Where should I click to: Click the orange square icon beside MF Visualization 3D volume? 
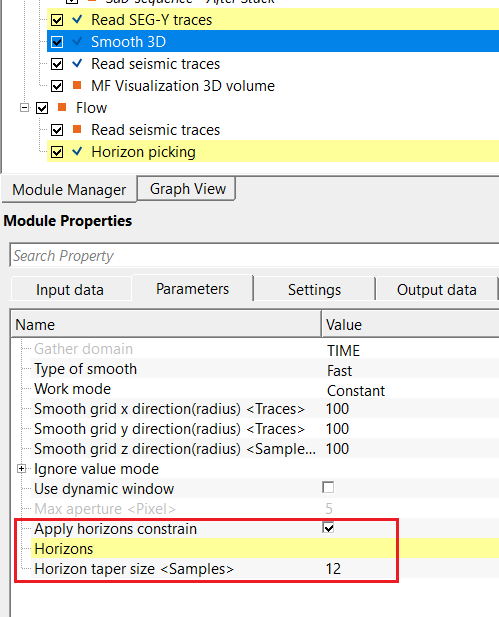tap(77, 85)
